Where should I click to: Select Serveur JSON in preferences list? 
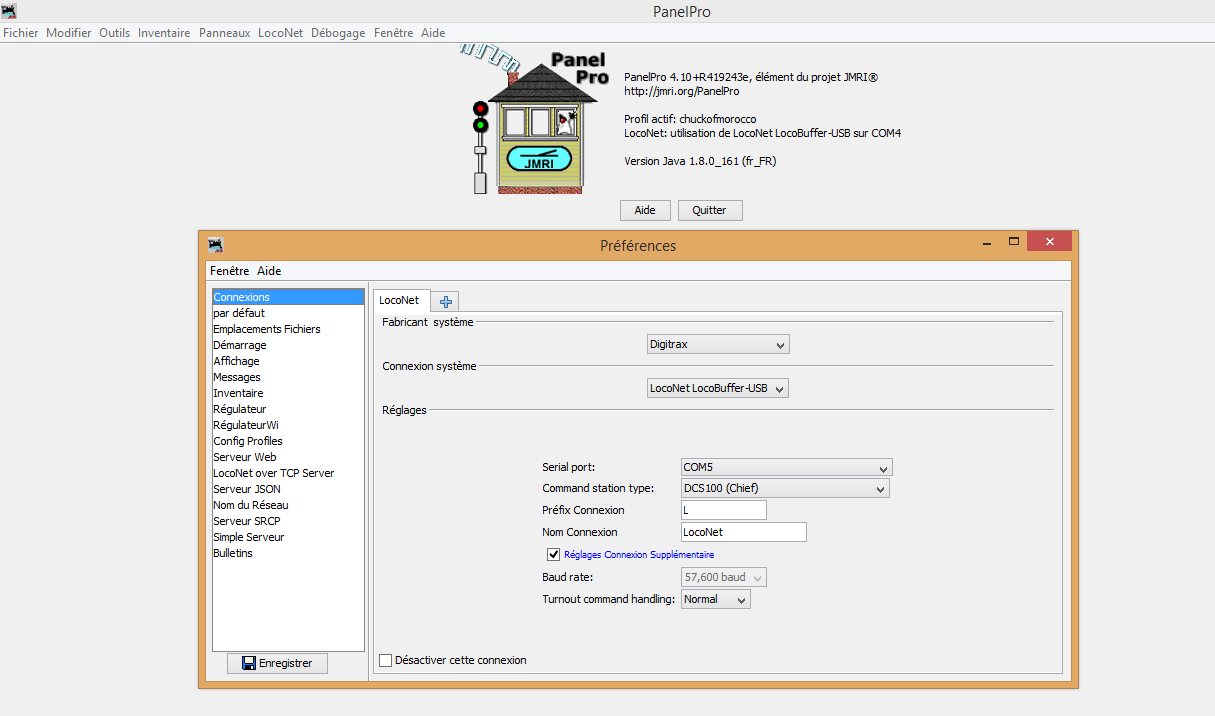coord(288,489)
